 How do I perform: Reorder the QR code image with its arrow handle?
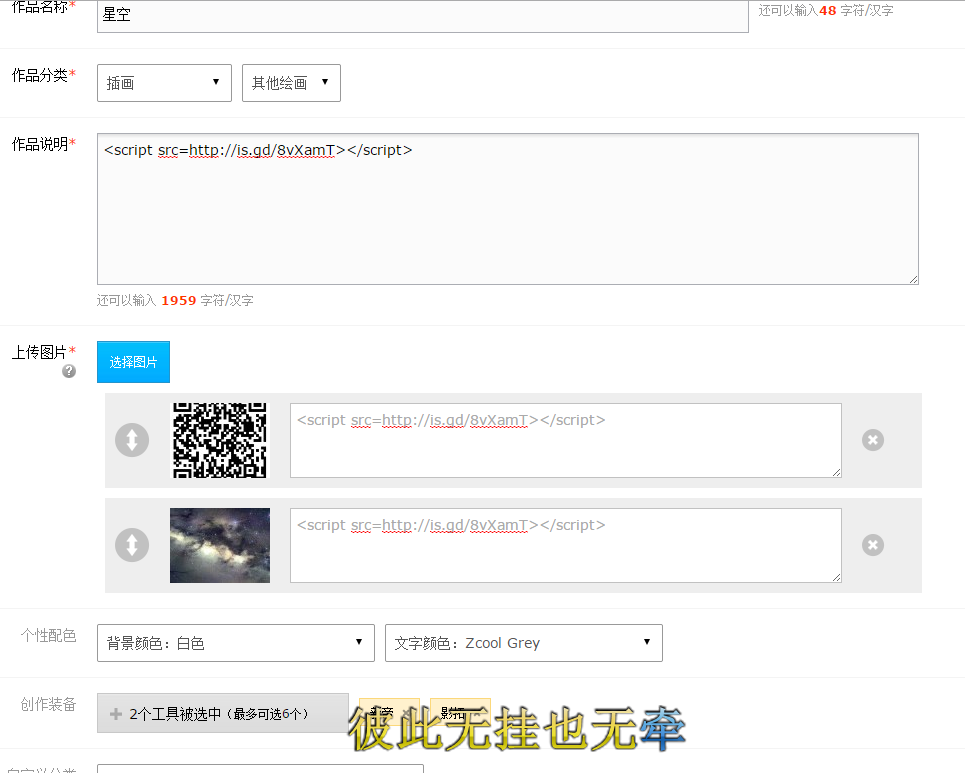coord(132,440)
